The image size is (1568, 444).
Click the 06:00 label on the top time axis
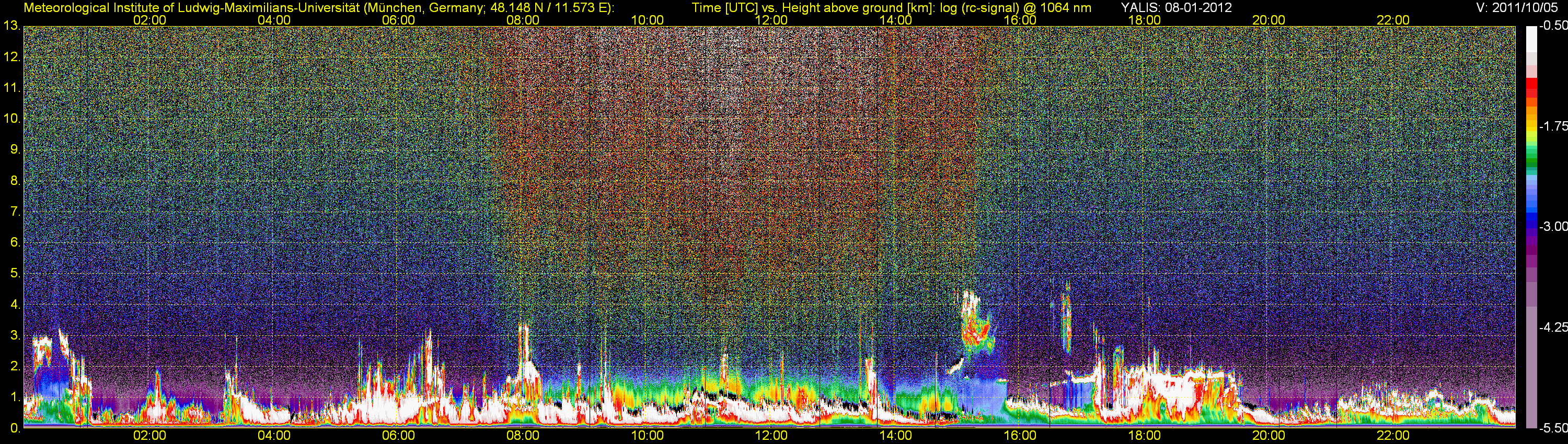point(398,20)
